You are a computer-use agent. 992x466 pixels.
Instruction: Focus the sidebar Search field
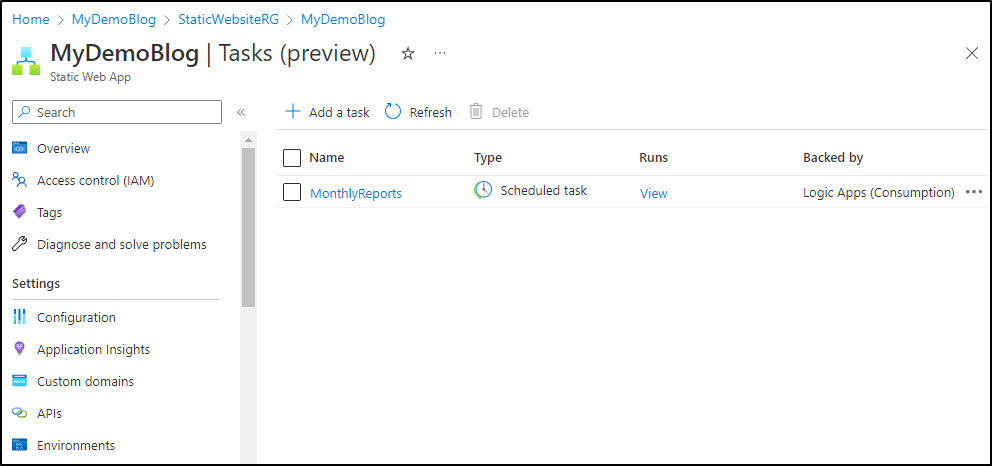(x=117, y=112)
